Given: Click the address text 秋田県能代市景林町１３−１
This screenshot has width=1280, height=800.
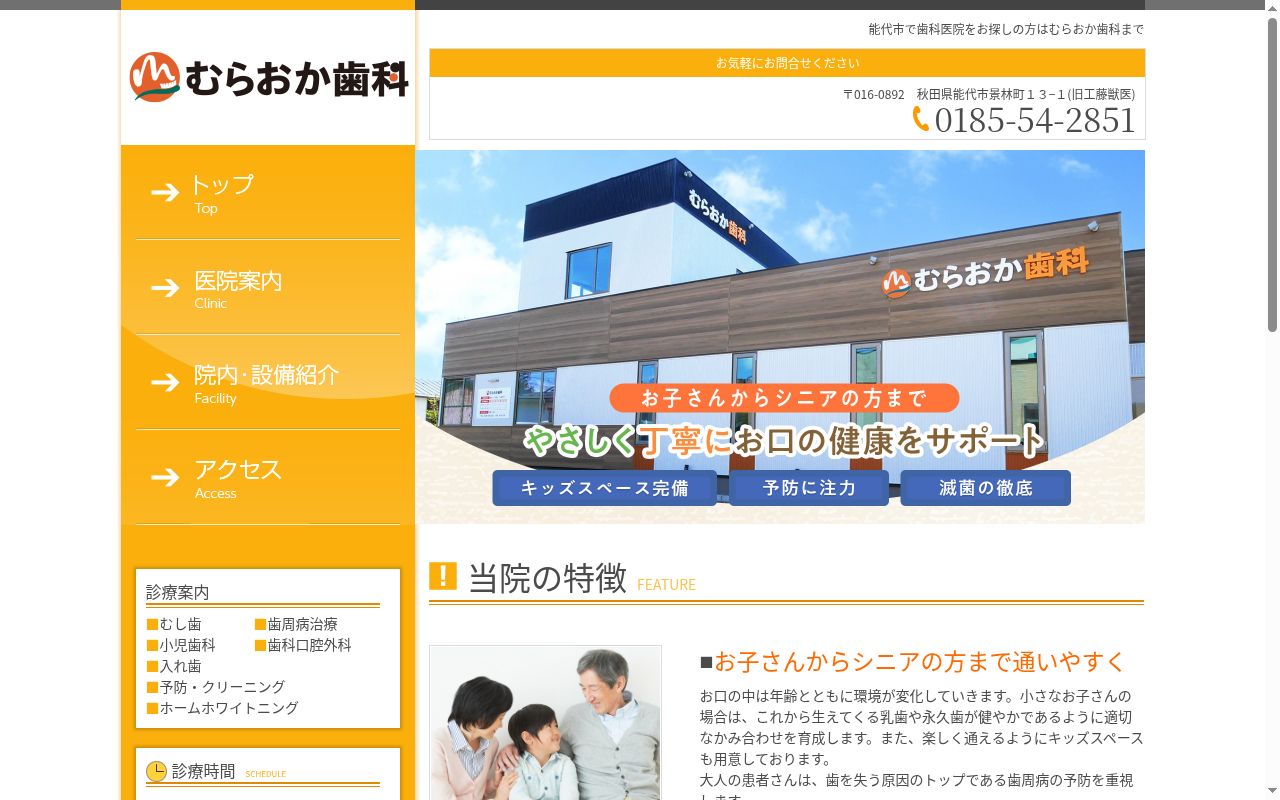Looking at the screenshot, I should (x=990, y=94).
